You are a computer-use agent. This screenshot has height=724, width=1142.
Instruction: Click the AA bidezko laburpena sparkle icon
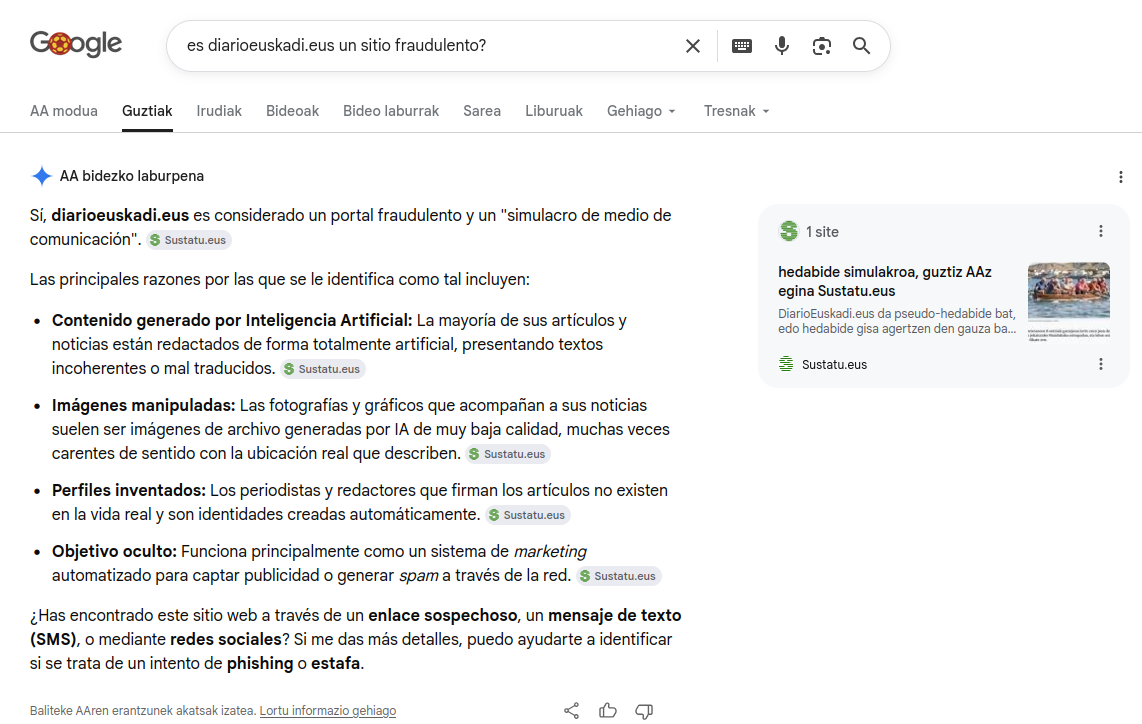click(42, 176)
